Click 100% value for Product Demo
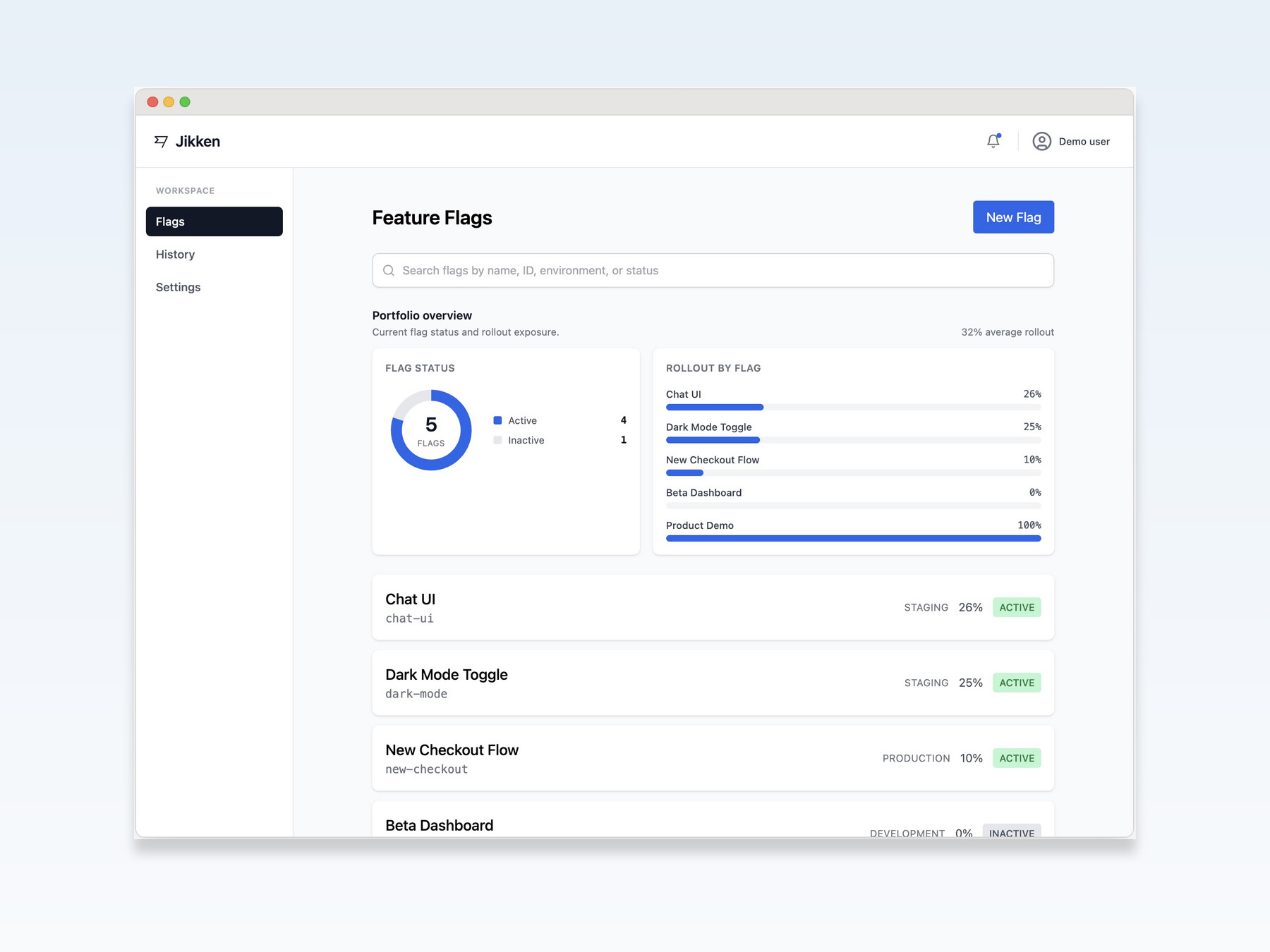1270x952 pixels. (1029, 525)
